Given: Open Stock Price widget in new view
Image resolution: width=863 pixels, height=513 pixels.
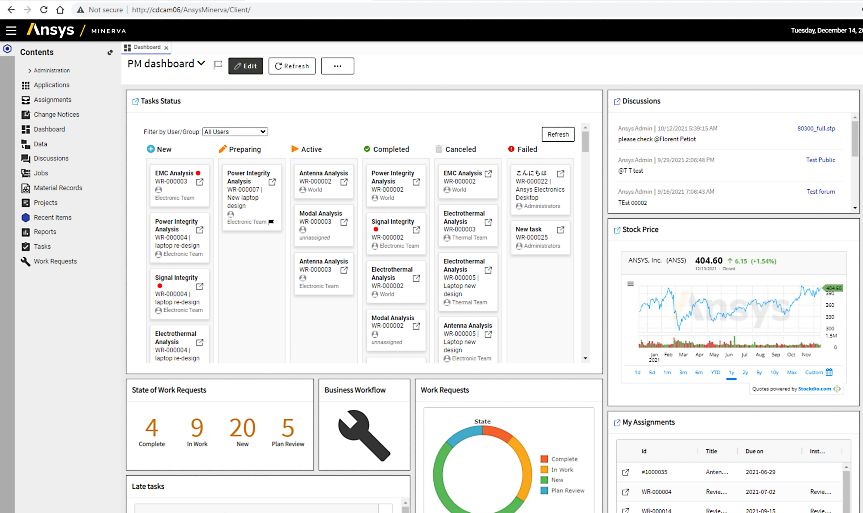Looking at the screenshot, I should [x=617, y=230].
